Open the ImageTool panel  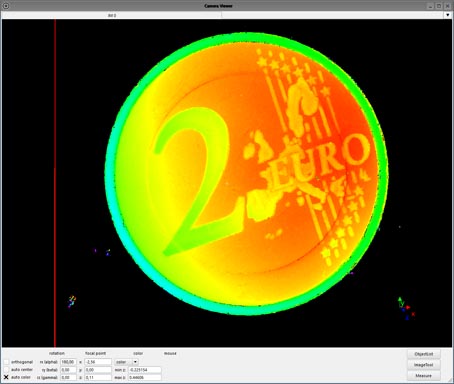tap(424, 365)
